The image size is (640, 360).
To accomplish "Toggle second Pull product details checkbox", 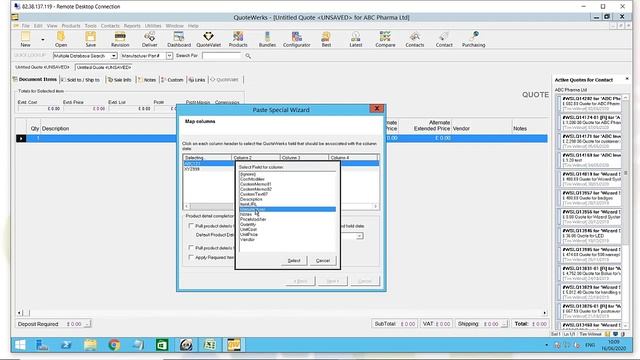I will click(x=191, y=248).
